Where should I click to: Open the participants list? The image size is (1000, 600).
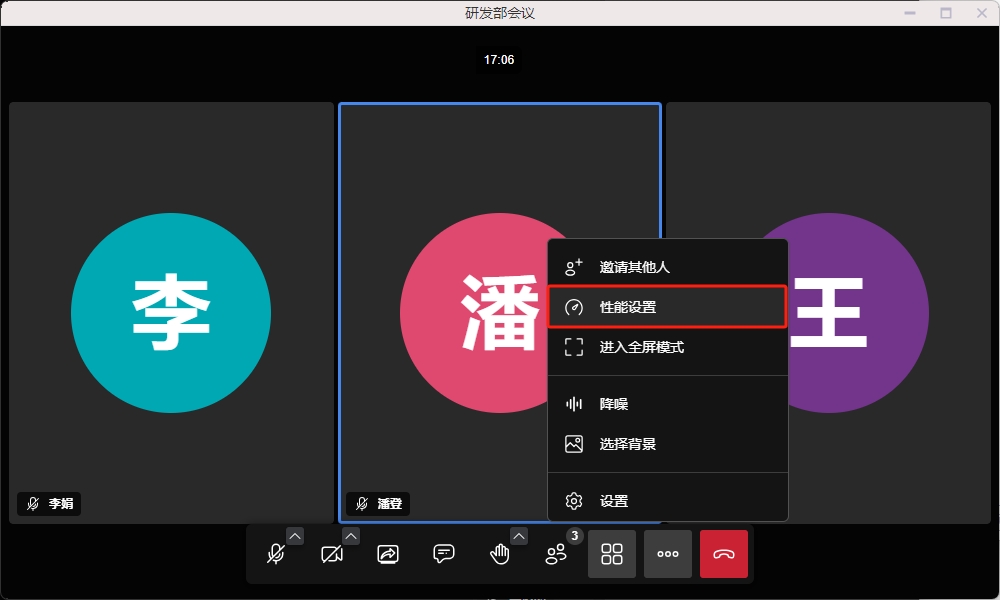[556, 554]
